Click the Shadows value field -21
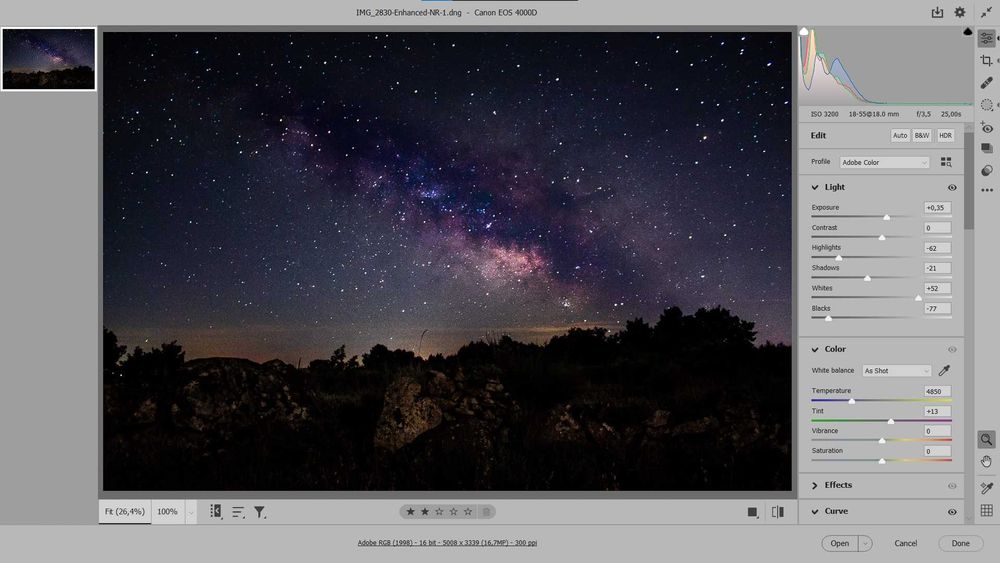This screenshot has width=1000, height=563. 937,268
